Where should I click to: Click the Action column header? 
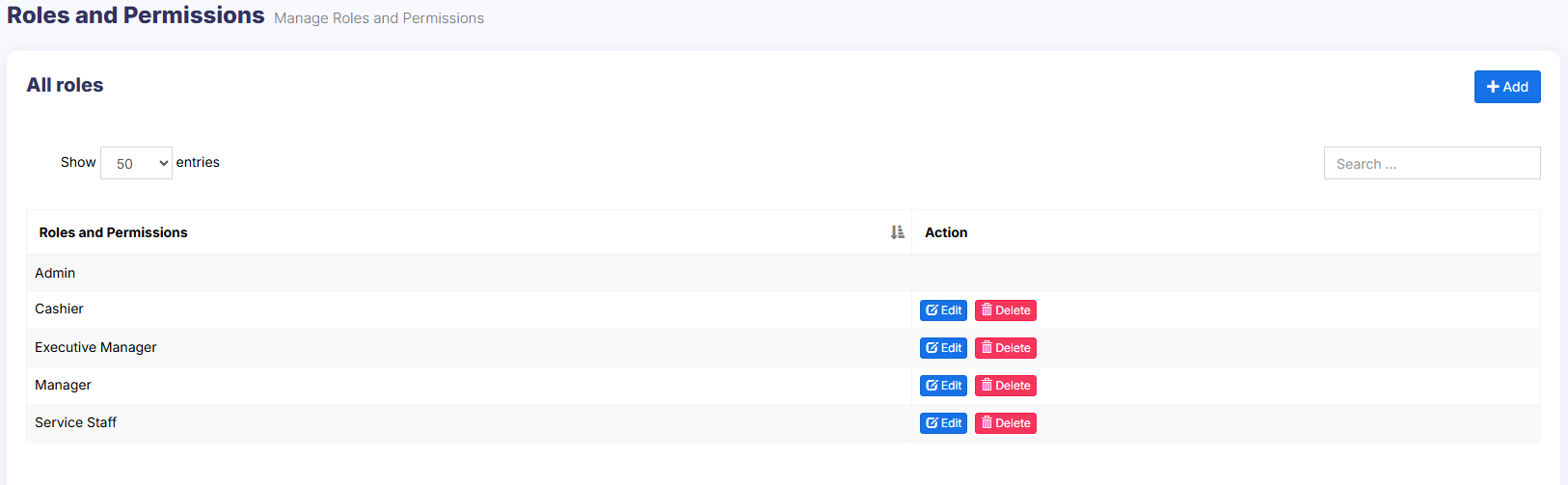click(946, 232)
